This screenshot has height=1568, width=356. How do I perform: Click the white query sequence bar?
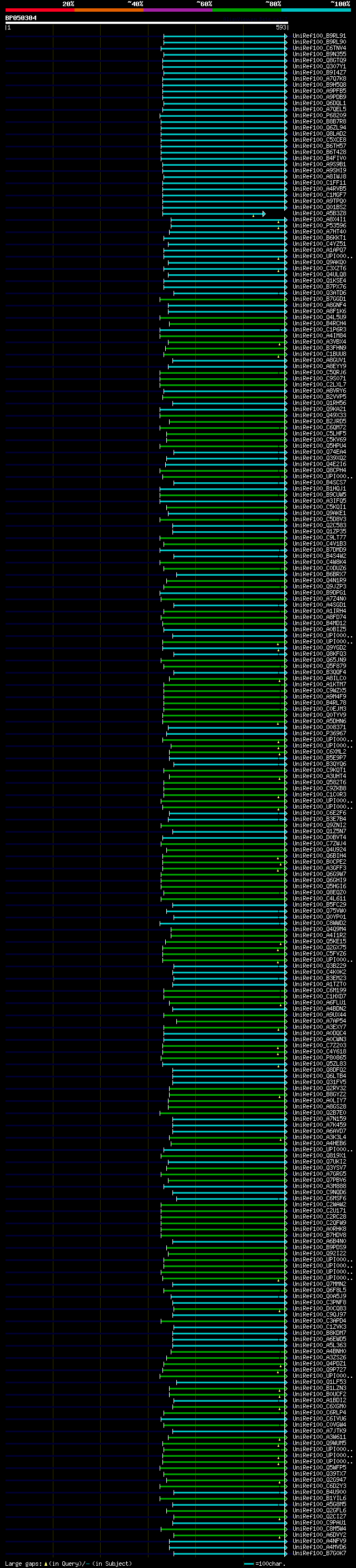pyautogui.click(x=147, y=22)
